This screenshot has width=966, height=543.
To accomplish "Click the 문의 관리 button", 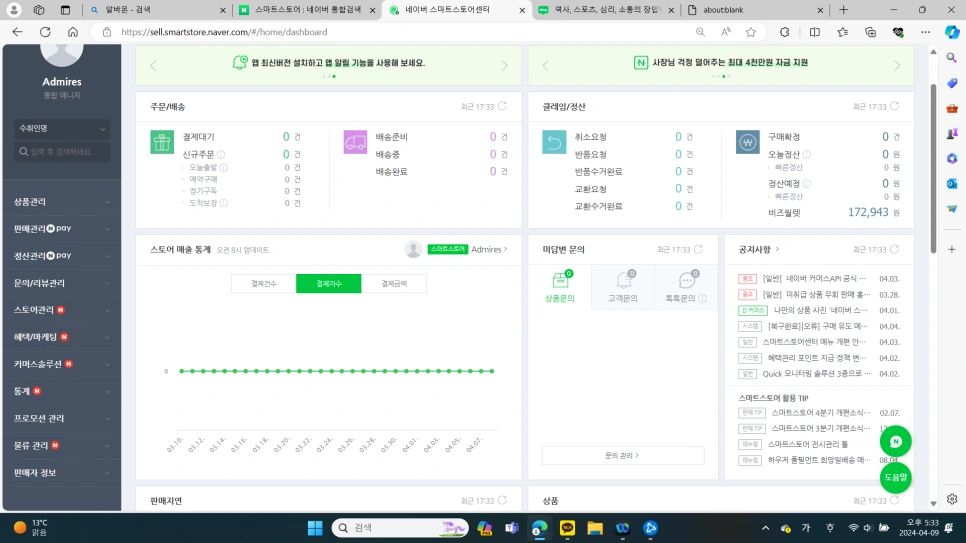I will point(622,455).
